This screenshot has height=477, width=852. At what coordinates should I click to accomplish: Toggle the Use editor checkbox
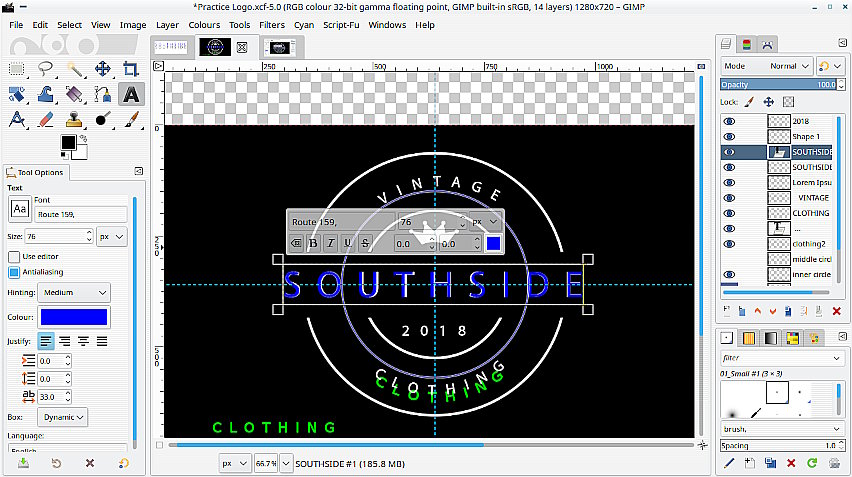[14, 256]
